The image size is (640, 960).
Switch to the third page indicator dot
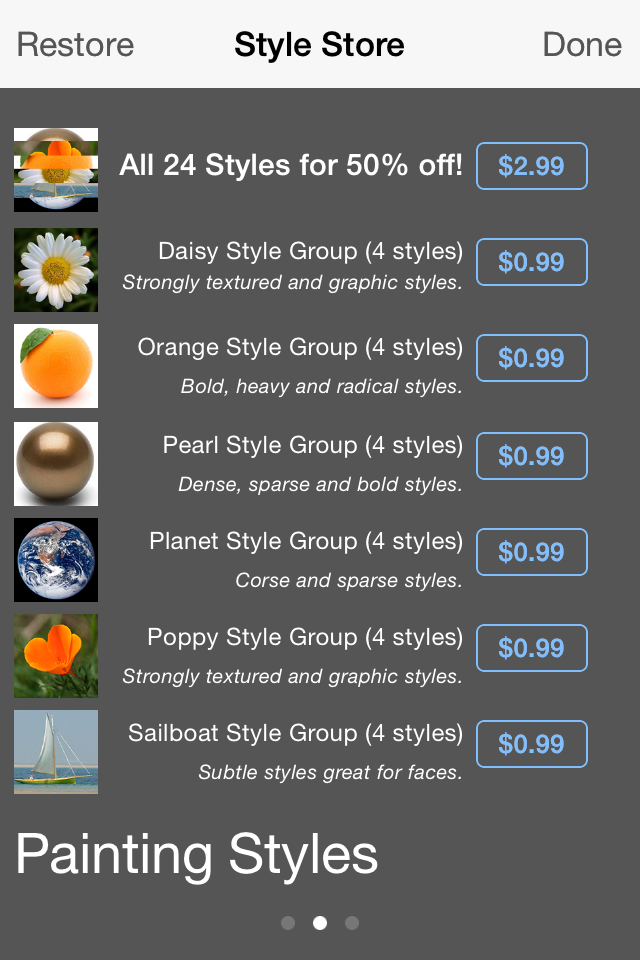352,923
